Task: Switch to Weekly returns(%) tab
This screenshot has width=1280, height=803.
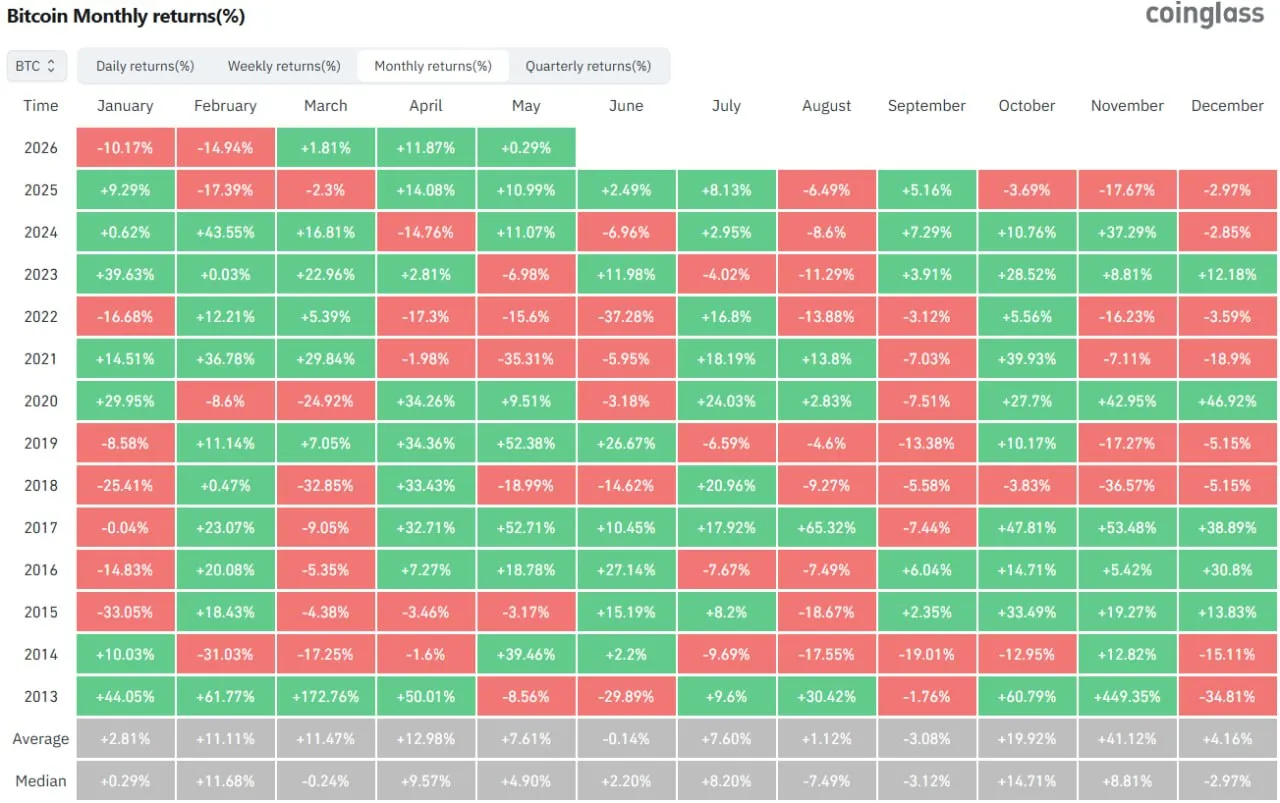Action: point(284,66)
